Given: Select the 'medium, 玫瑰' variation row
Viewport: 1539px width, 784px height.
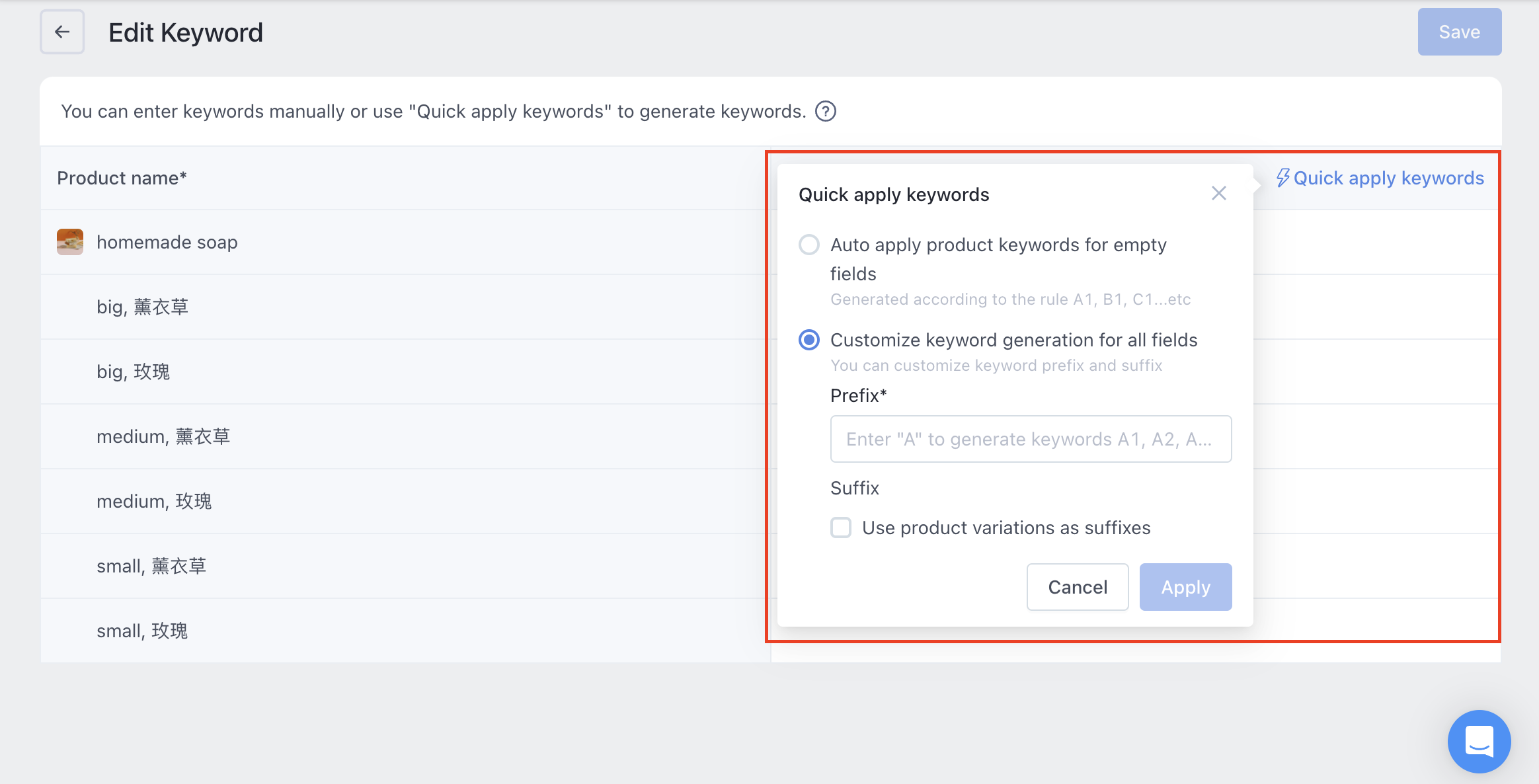Looking at the screenshot, I should tap(405, 501).
